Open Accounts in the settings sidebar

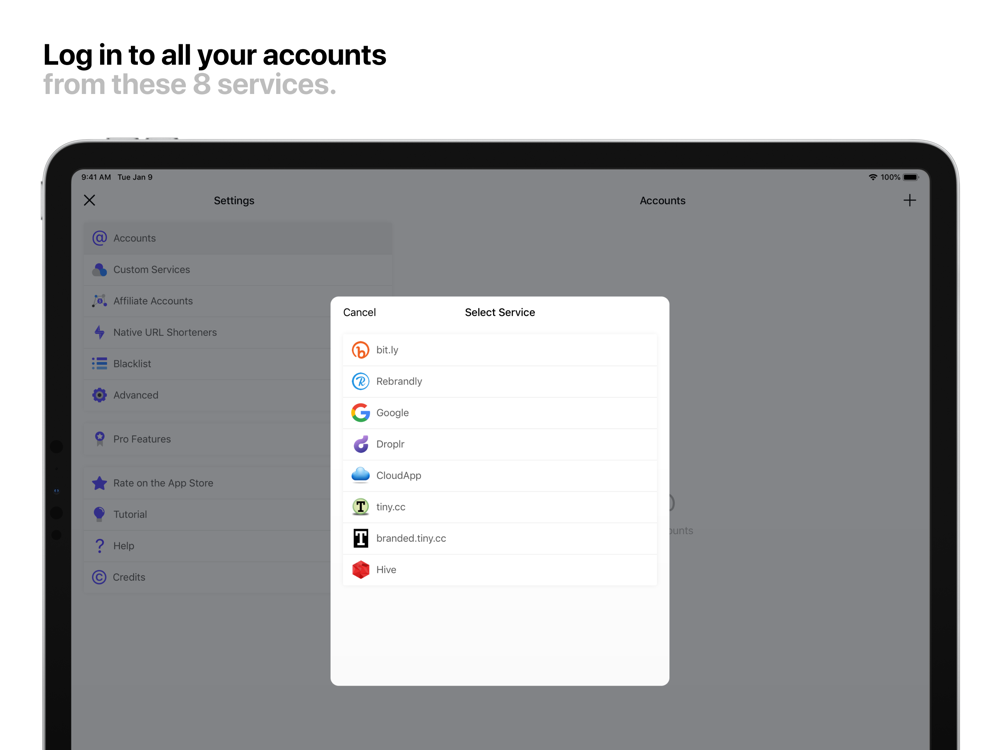coord(238,238)
